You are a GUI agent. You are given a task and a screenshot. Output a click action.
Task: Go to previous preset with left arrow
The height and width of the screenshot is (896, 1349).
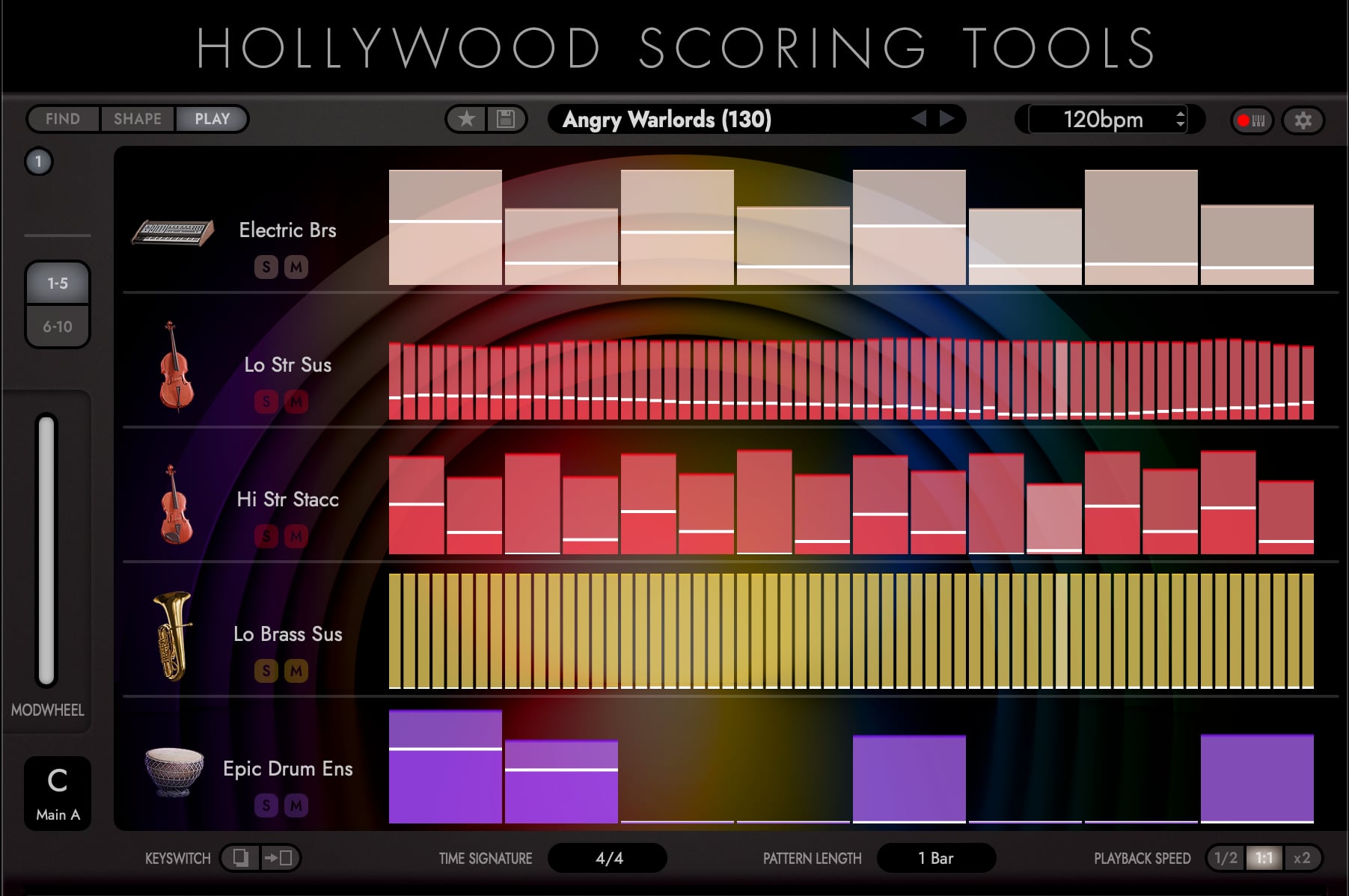(x=919, y=118)
